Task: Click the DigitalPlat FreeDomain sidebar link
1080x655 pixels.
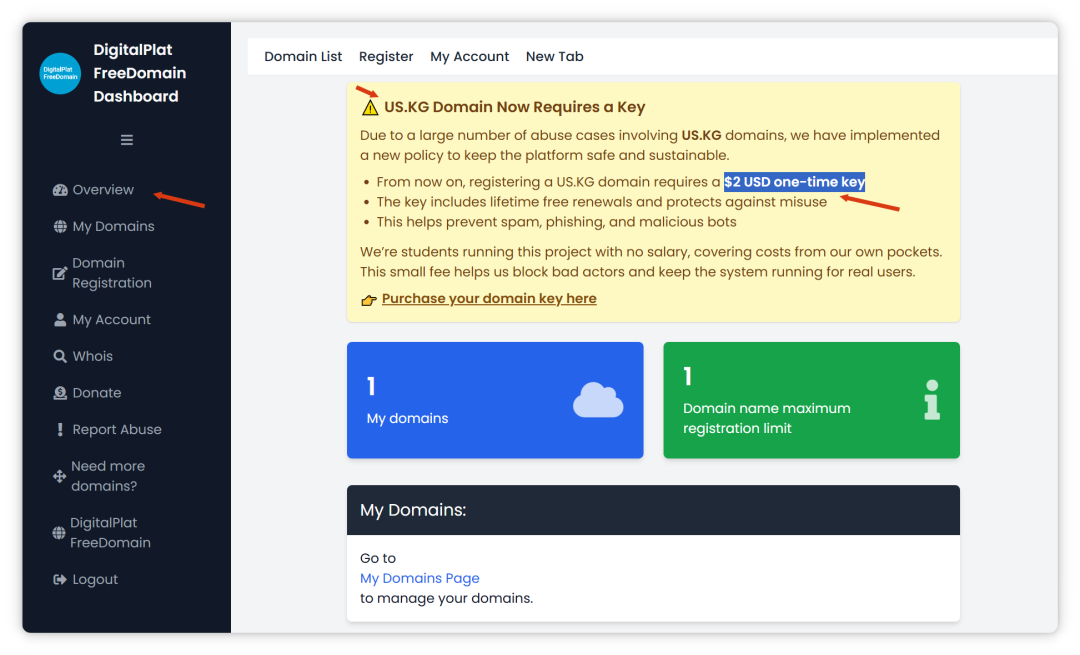Action: point(110,533)
